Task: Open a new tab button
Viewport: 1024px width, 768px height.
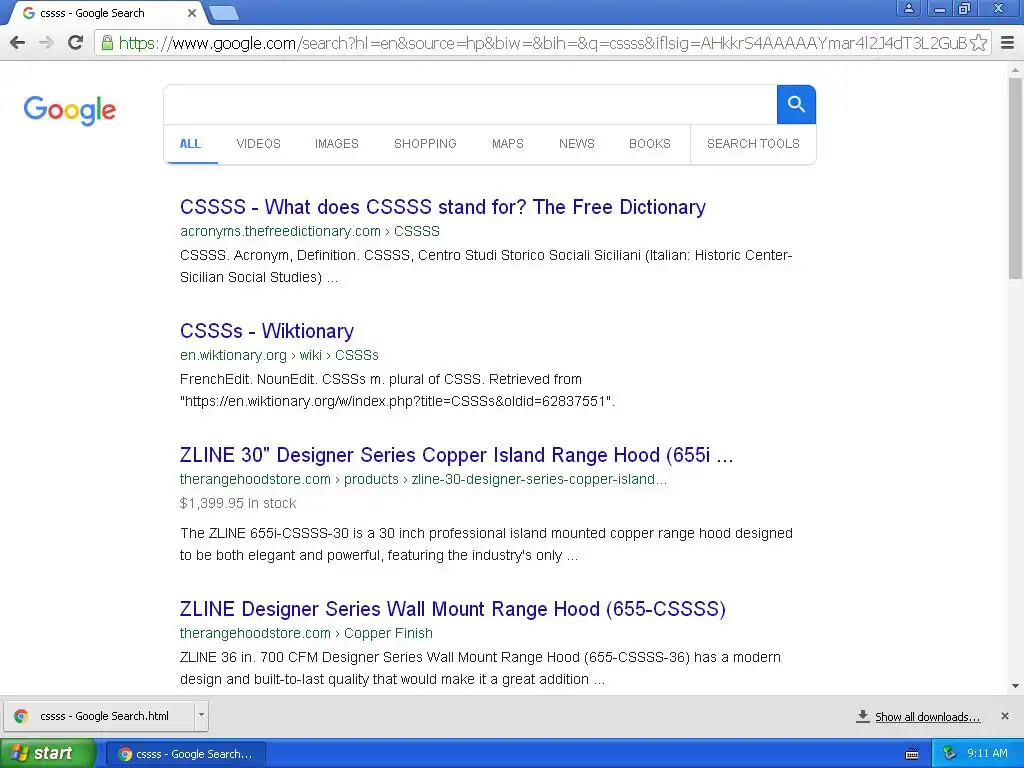Action: [223, 13]
